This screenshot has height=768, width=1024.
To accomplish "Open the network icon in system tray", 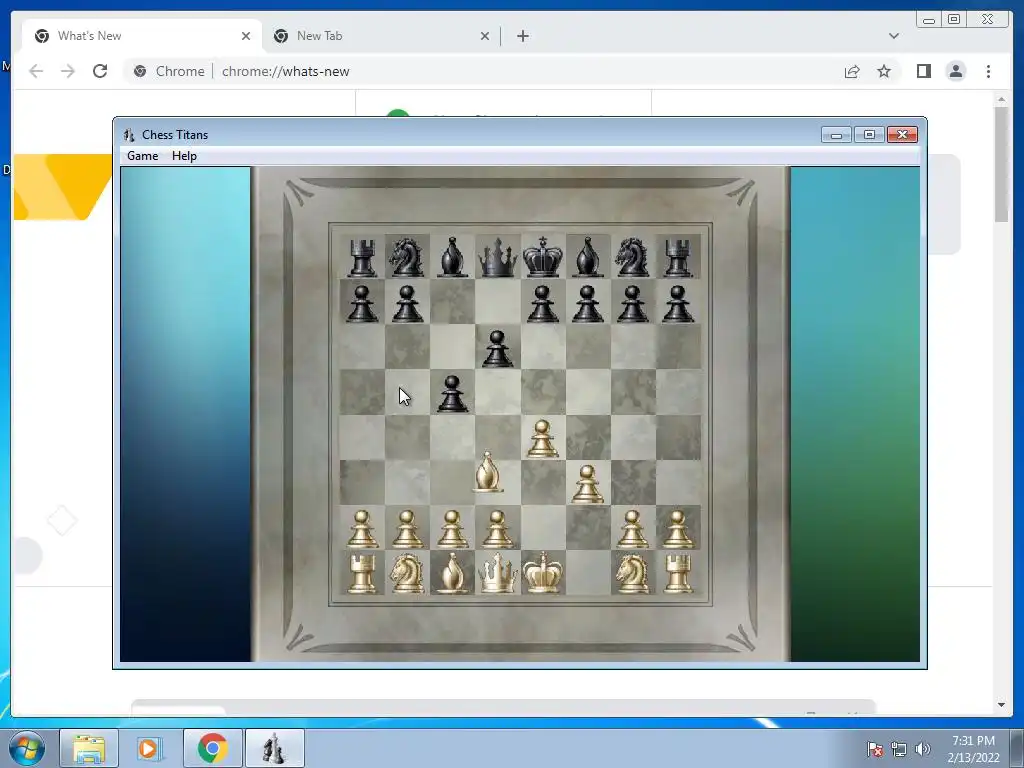I will tap(899, 749).
